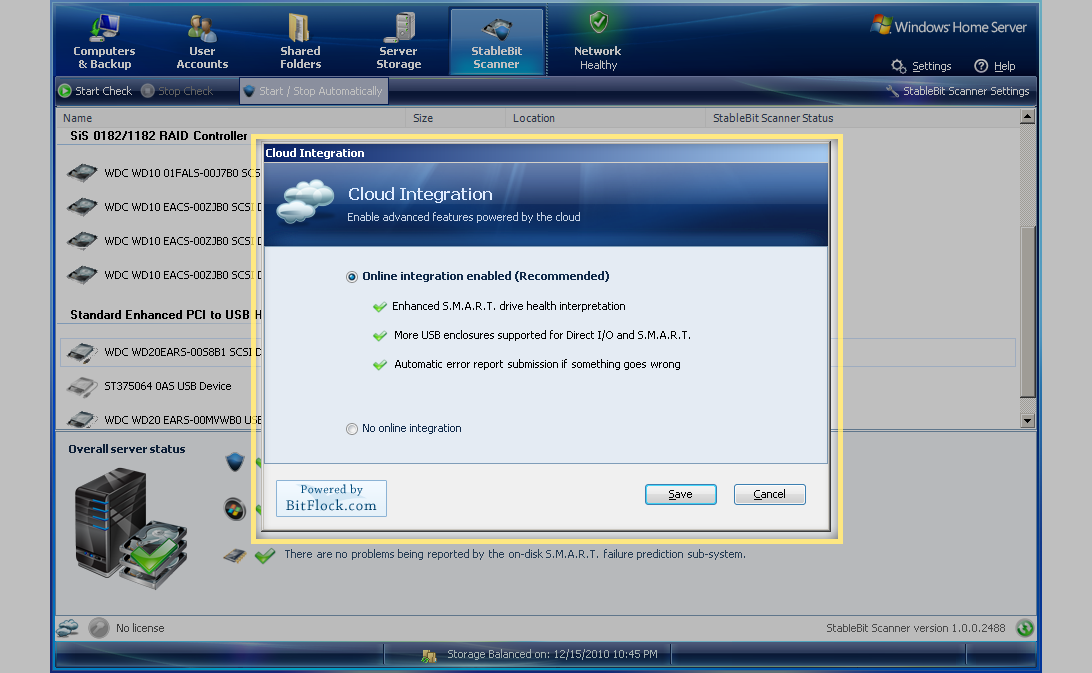Click the No license status icon
The height and width of the screenshot is (673, 1092).
click(99, 628)
